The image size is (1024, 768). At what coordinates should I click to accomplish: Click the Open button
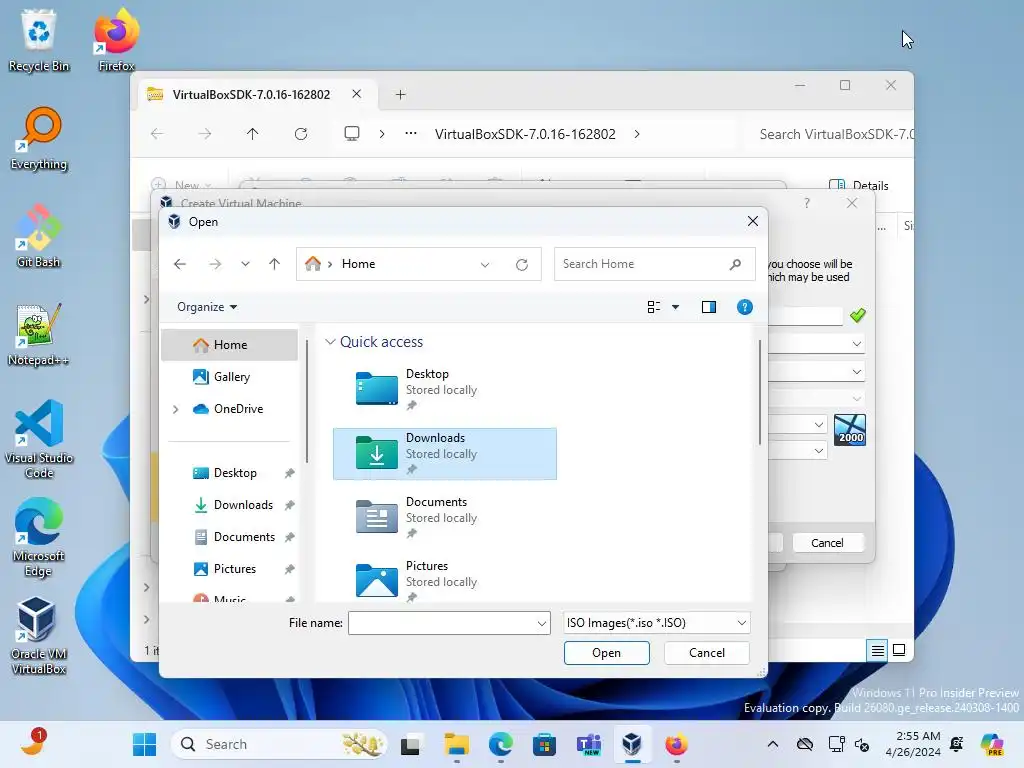pos(607,653)
